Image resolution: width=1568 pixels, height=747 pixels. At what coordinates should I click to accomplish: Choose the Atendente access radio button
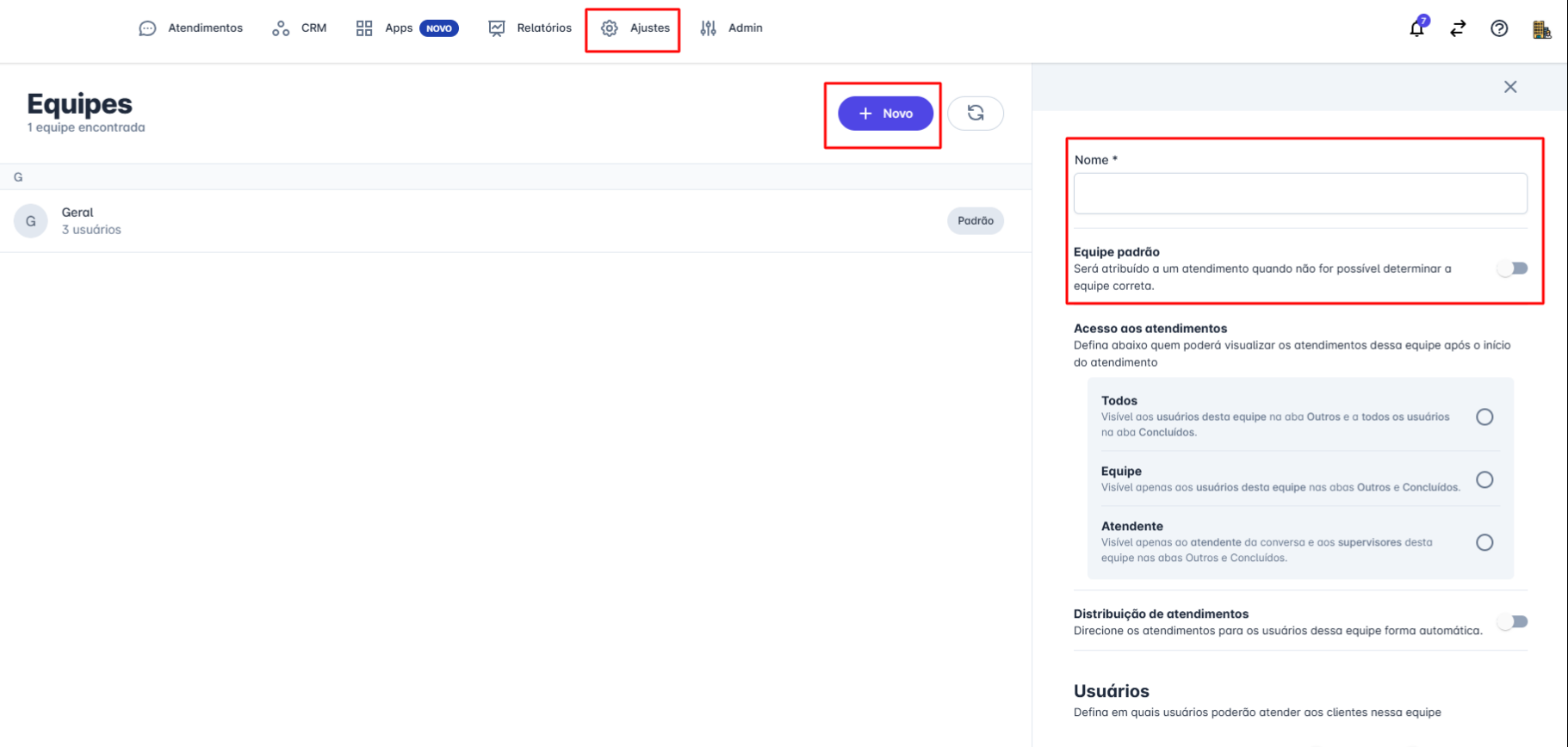click(1484, 542)
